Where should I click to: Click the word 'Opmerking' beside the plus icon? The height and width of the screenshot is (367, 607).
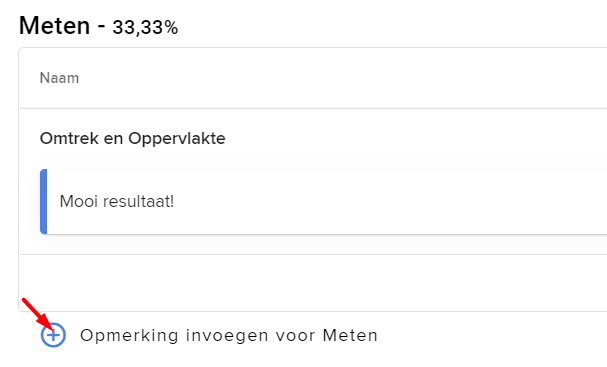pos(129,336)
